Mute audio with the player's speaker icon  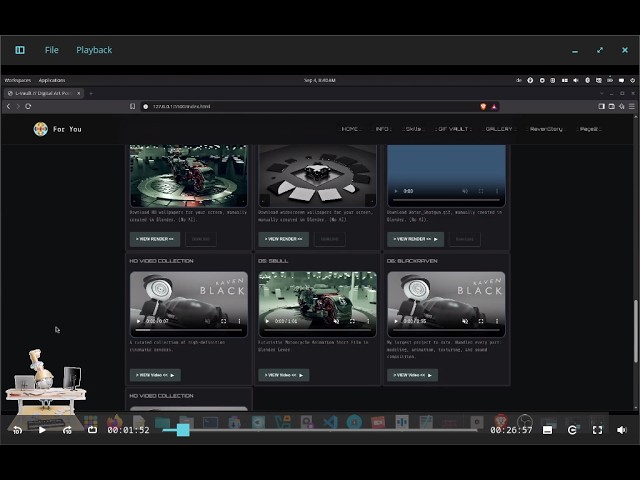click(622, 430)
